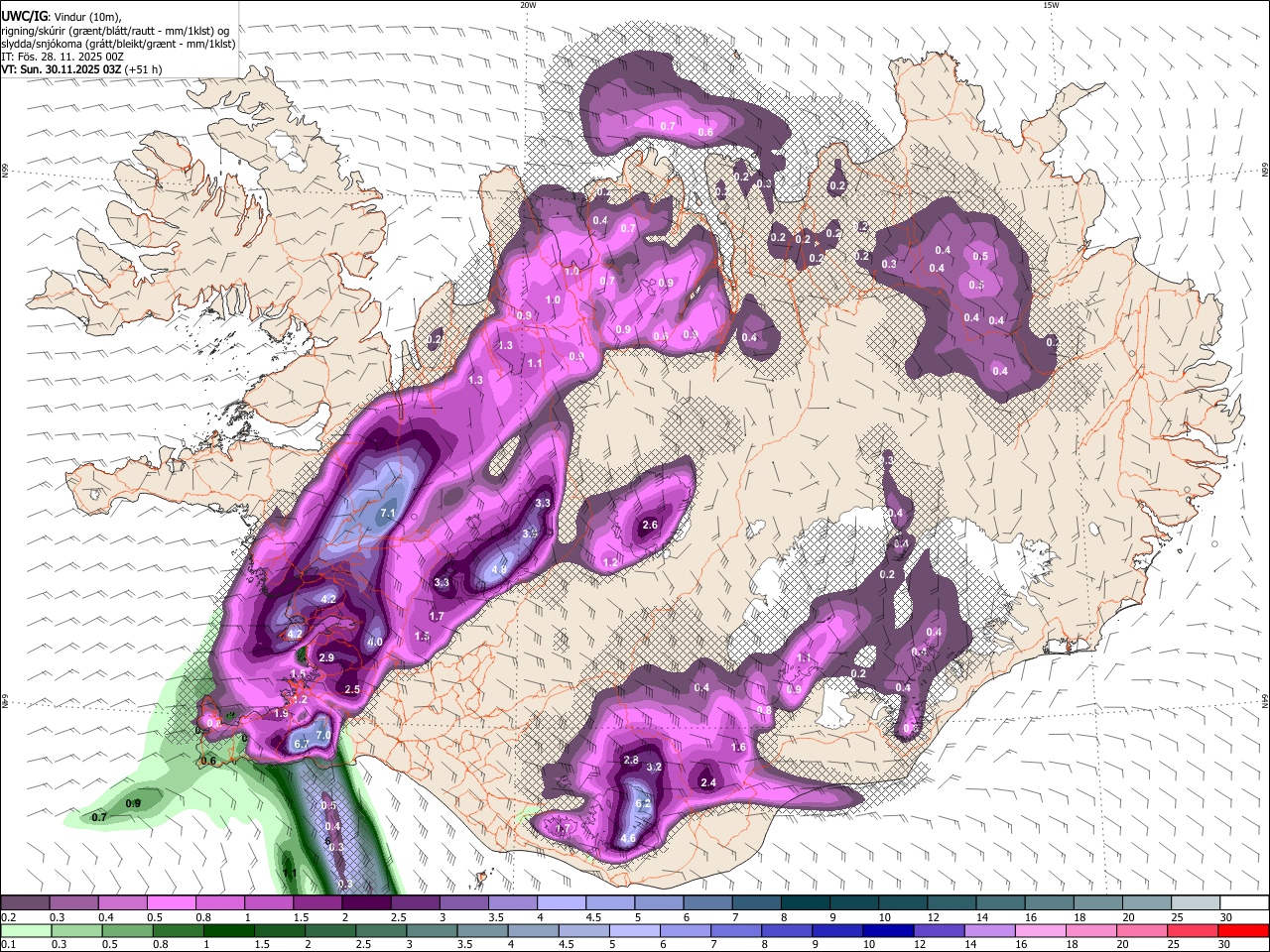Click the mauve top-row legend swatch labeled 0.2
The image size is (1270, 952).
(x=25, y=903)
